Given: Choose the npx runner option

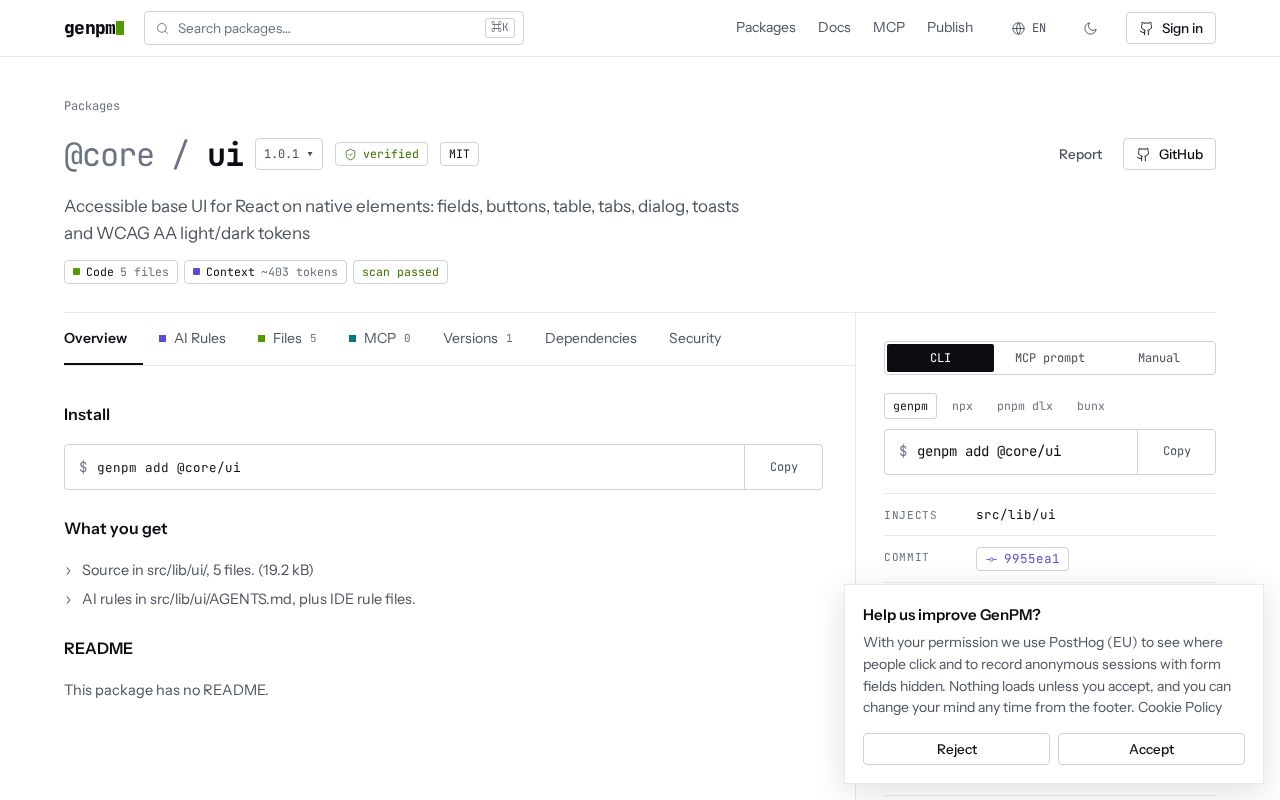Looking at the screenshot, I should point(962,406).
